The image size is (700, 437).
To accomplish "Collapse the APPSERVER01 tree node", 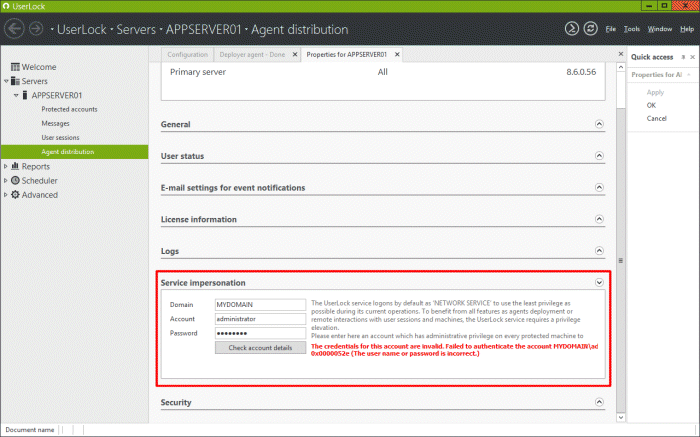I will 16,96.
